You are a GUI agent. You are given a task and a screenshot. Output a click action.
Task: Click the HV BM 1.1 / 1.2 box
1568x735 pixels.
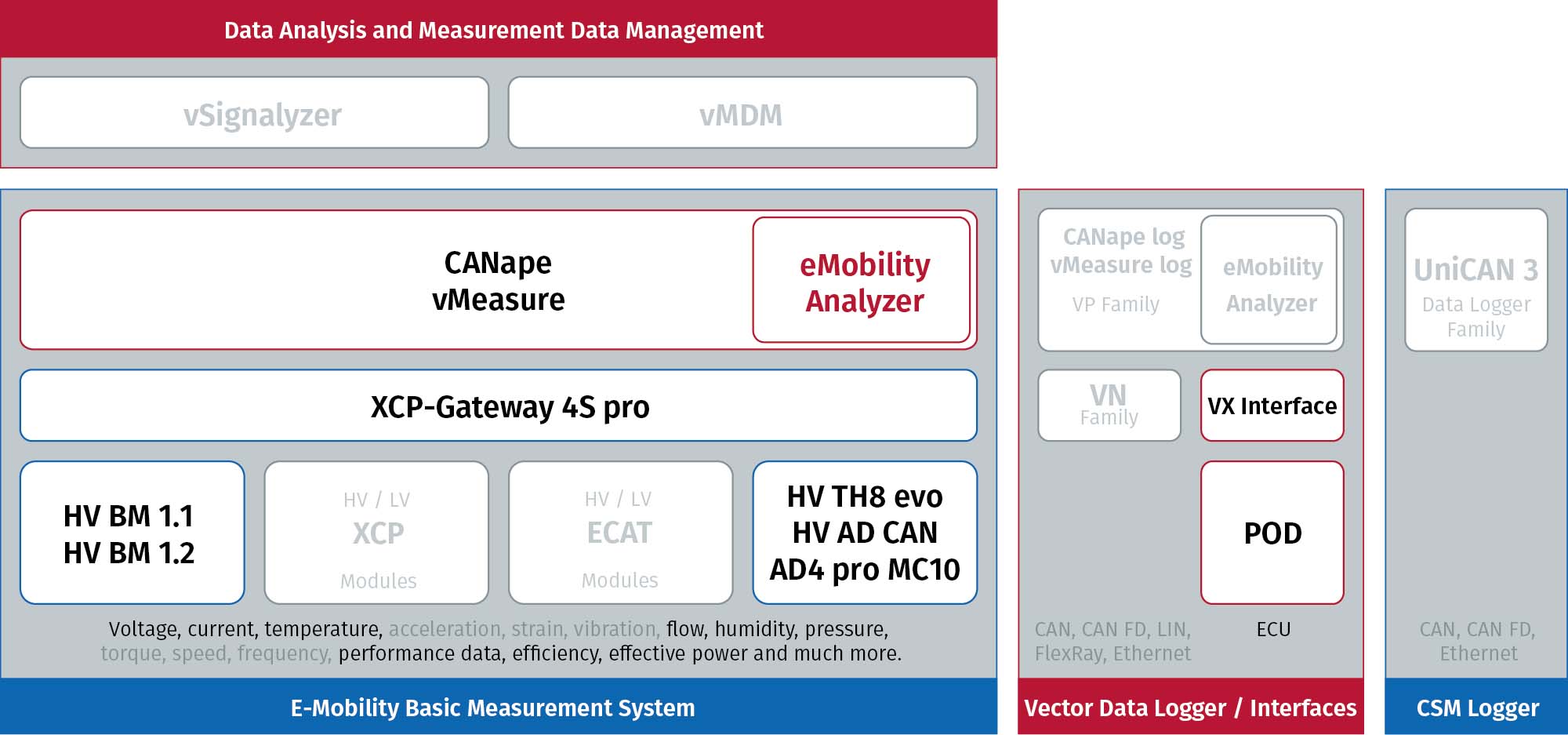coord(132,533)
